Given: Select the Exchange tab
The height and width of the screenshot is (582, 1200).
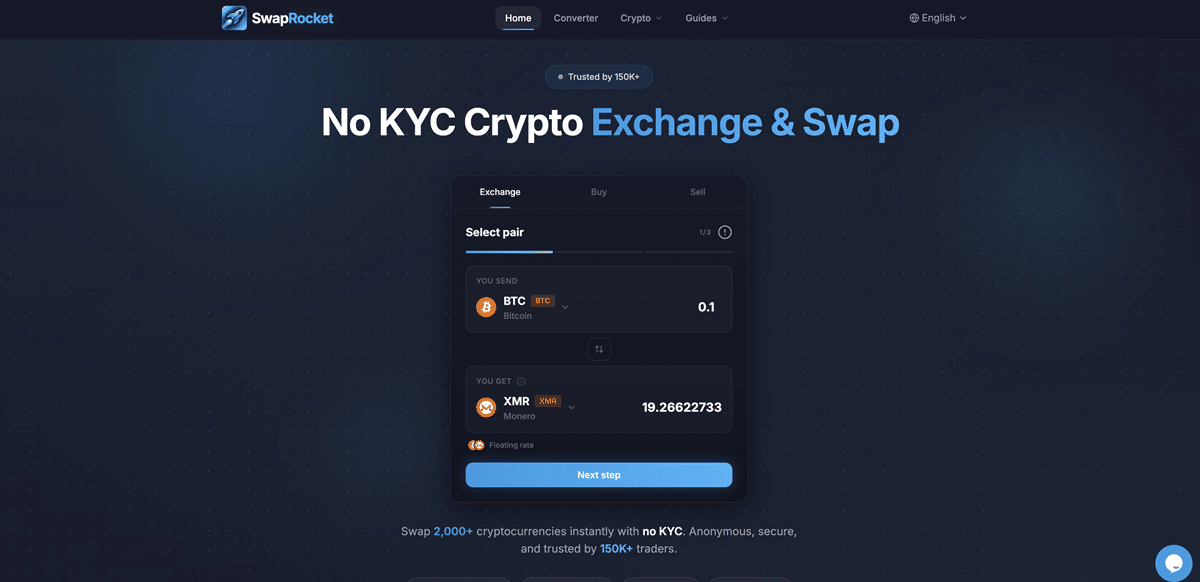Looking at the screenshot, I should pyautogui.click(x=500, y=192).
